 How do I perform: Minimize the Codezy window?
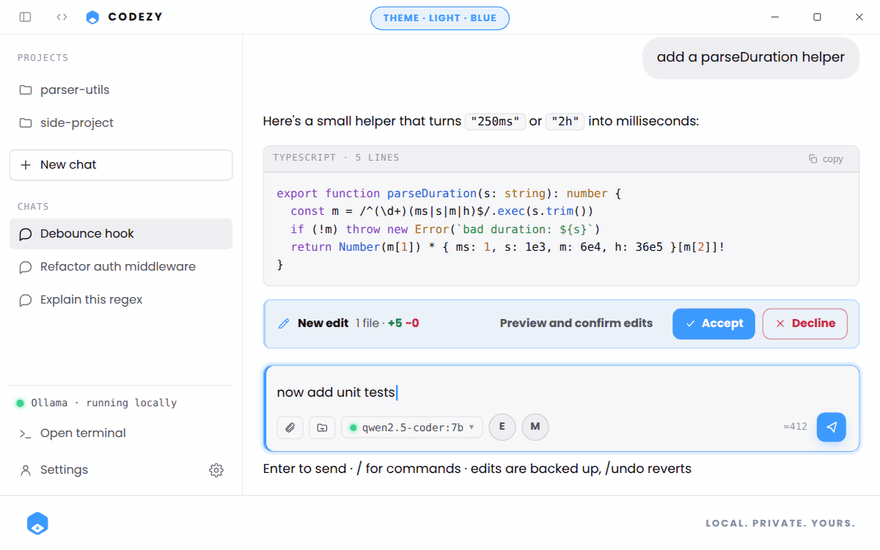click(775, 17)
